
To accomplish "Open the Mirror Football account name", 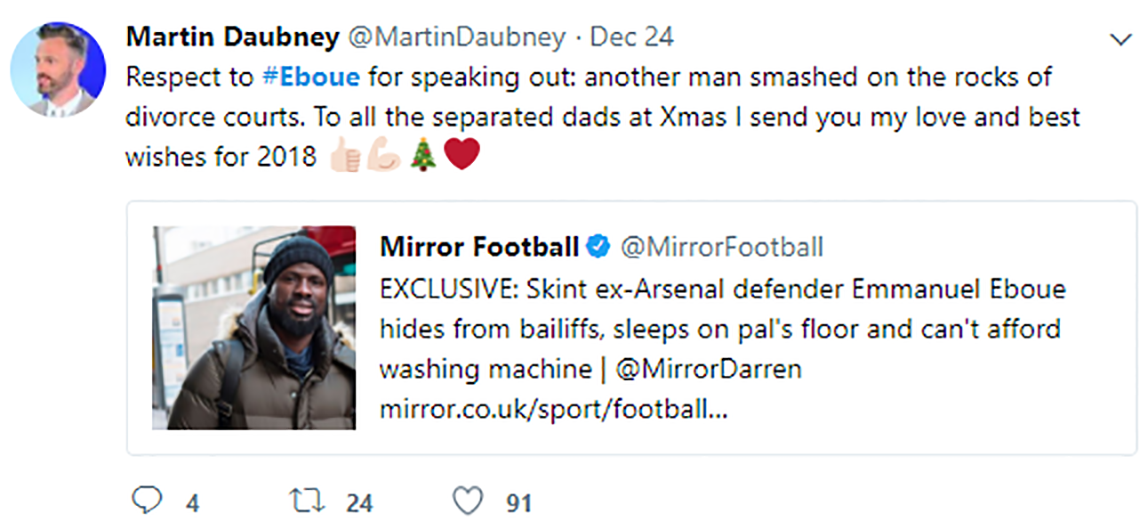I will 479,246.
